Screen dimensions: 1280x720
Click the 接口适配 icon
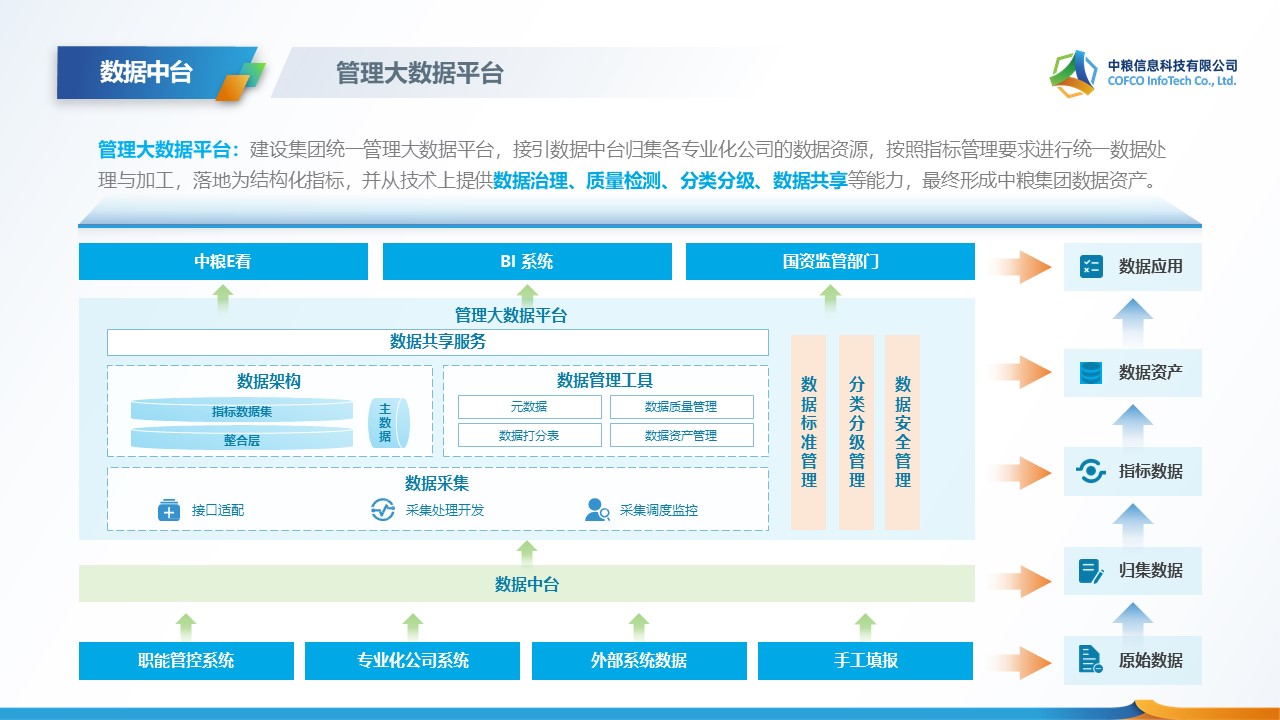tap(169, 510)
